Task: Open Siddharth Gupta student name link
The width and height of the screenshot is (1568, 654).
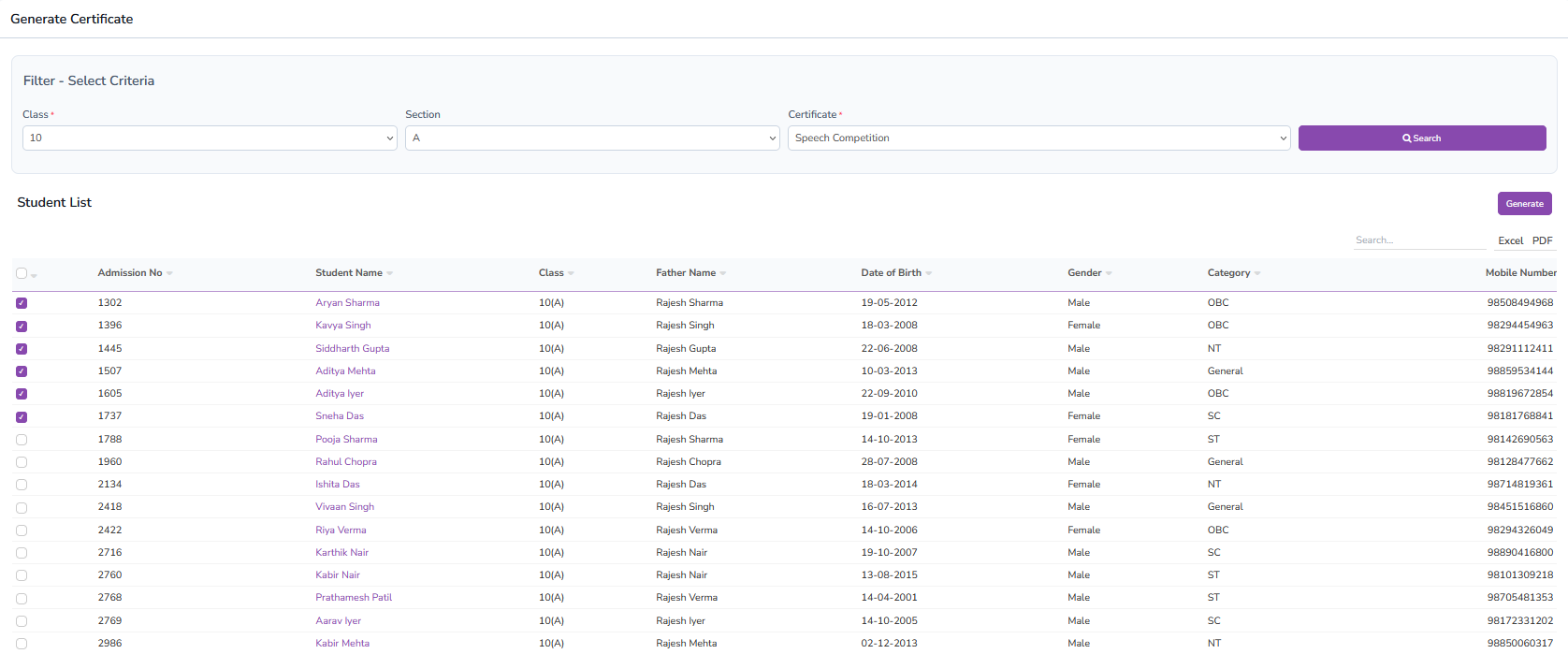Action: [352, 348]
